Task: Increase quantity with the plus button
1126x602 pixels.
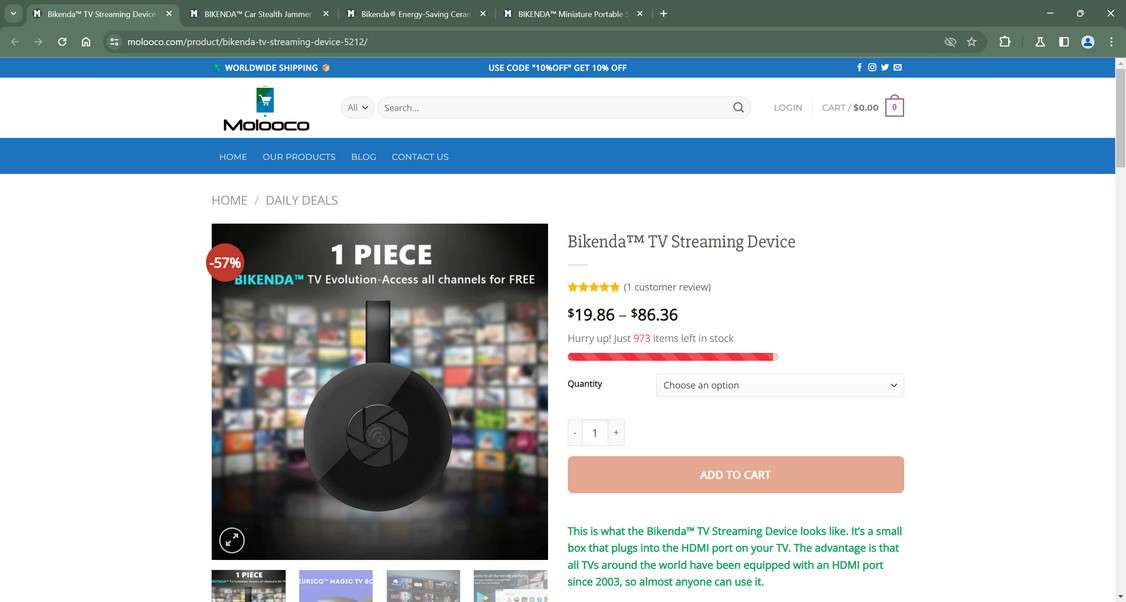Action: (x=616, y=433)
